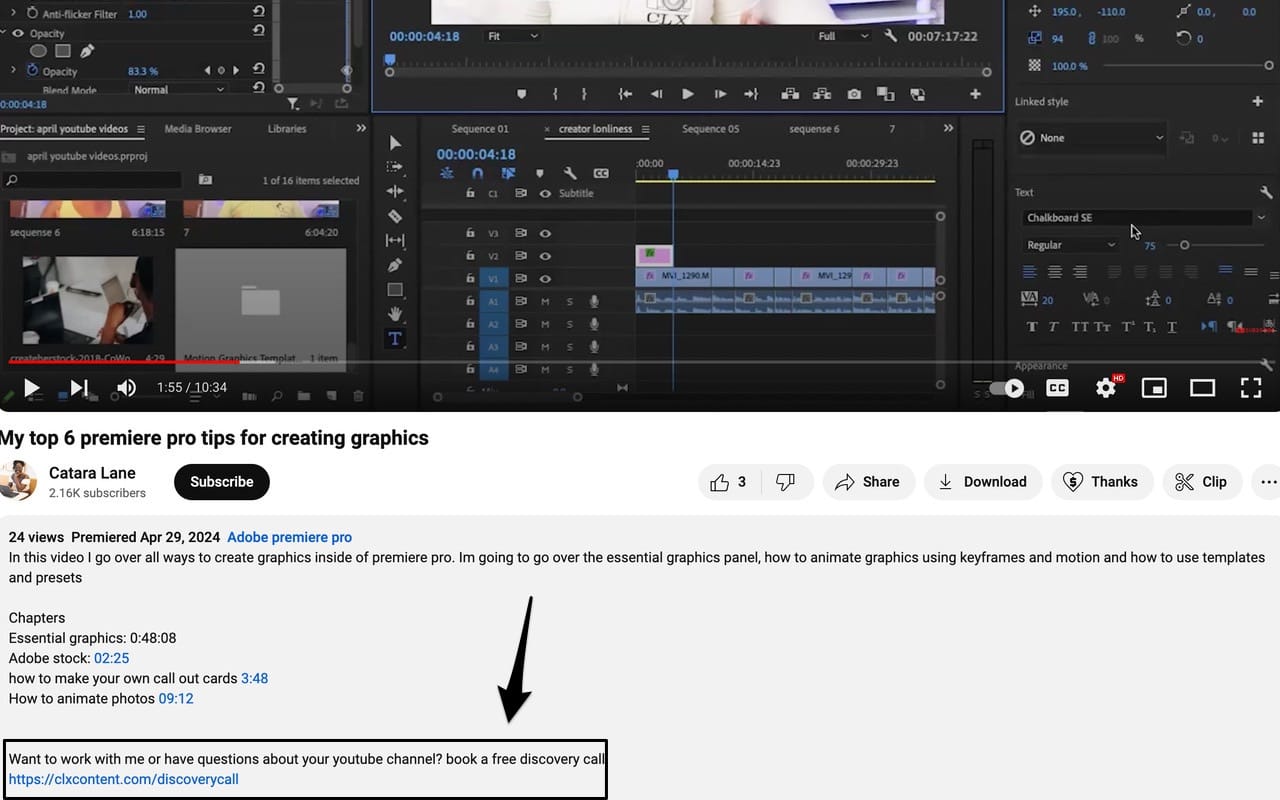Click Add Marker in program monitor

click(521, 94)
